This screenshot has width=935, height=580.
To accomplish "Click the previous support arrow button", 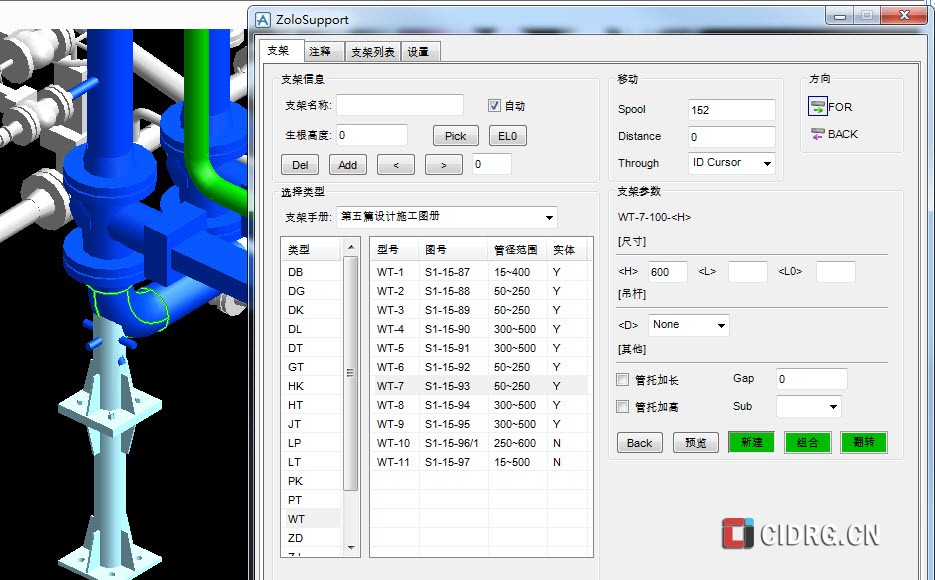I will (396, 164).
